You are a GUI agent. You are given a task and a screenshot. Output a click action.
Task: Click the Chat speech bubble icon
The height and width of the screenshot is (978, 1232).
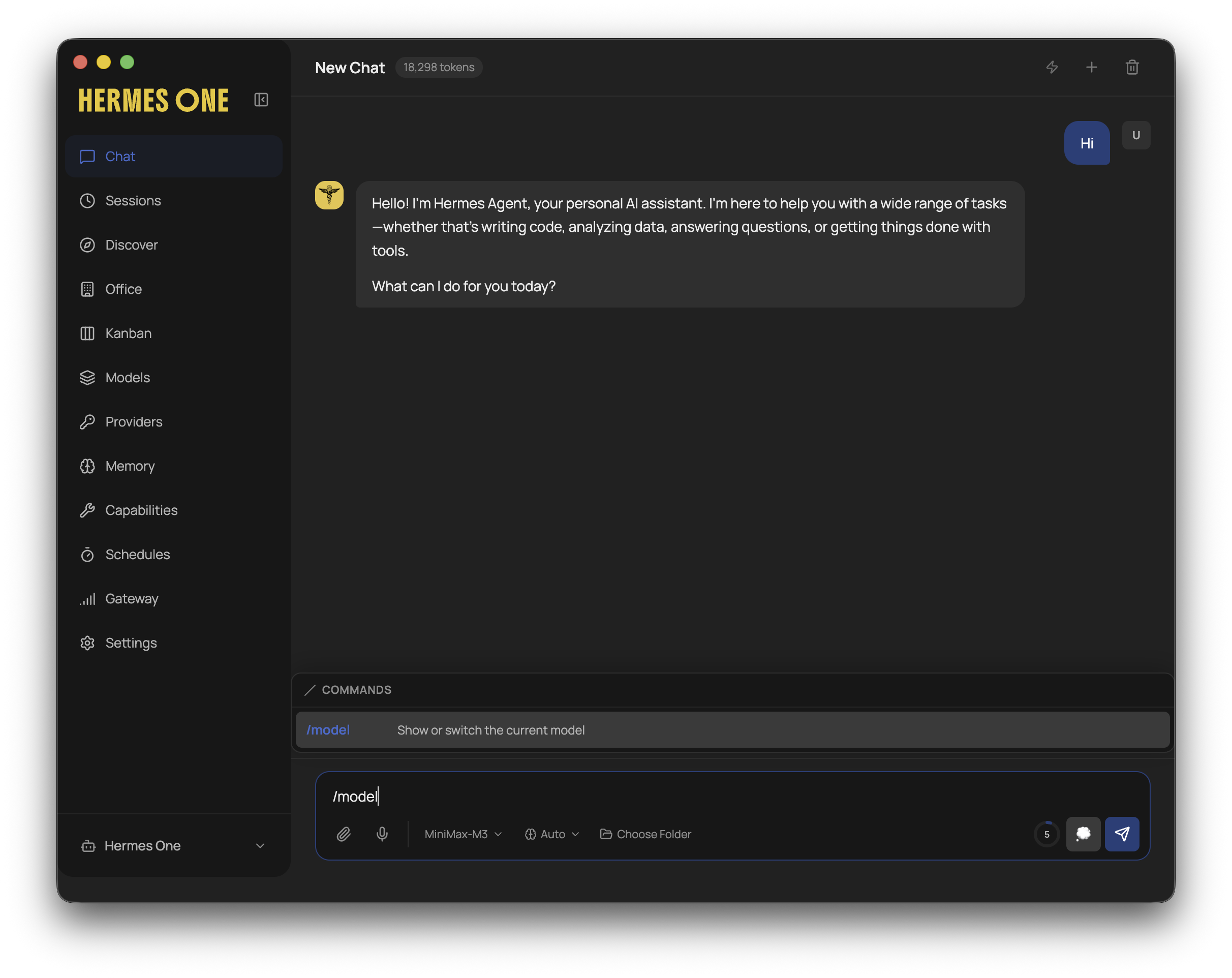click(87, 157)
